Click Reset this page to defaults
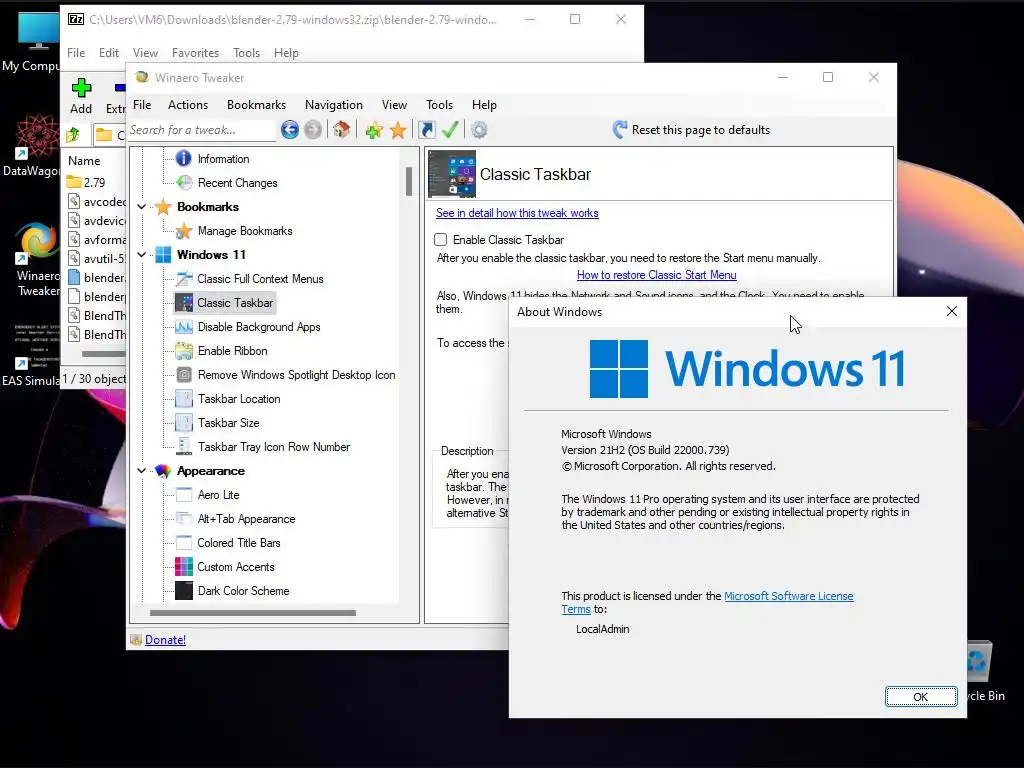Image resolution: width=1024 pixels, height=768 pixels. click(x=701, y=130)
